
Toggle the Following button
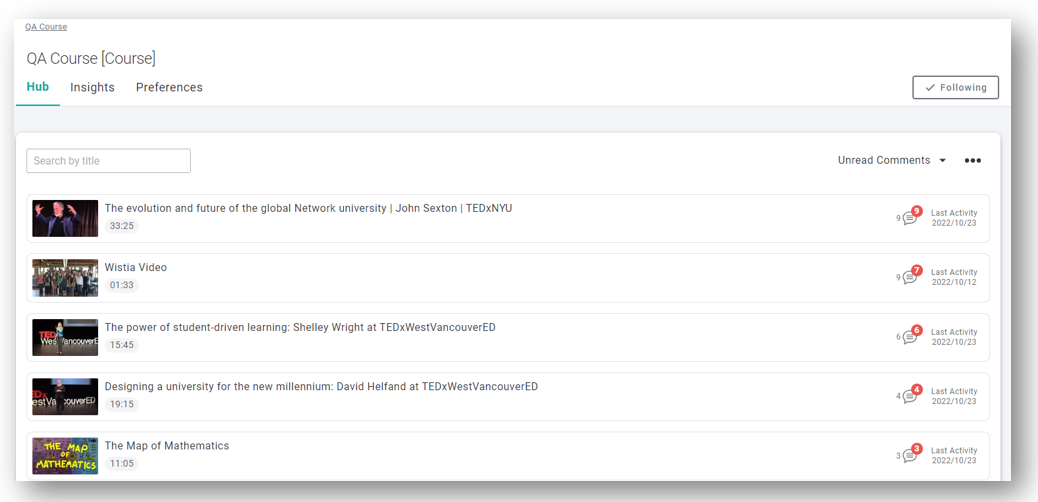pos(955,87)
